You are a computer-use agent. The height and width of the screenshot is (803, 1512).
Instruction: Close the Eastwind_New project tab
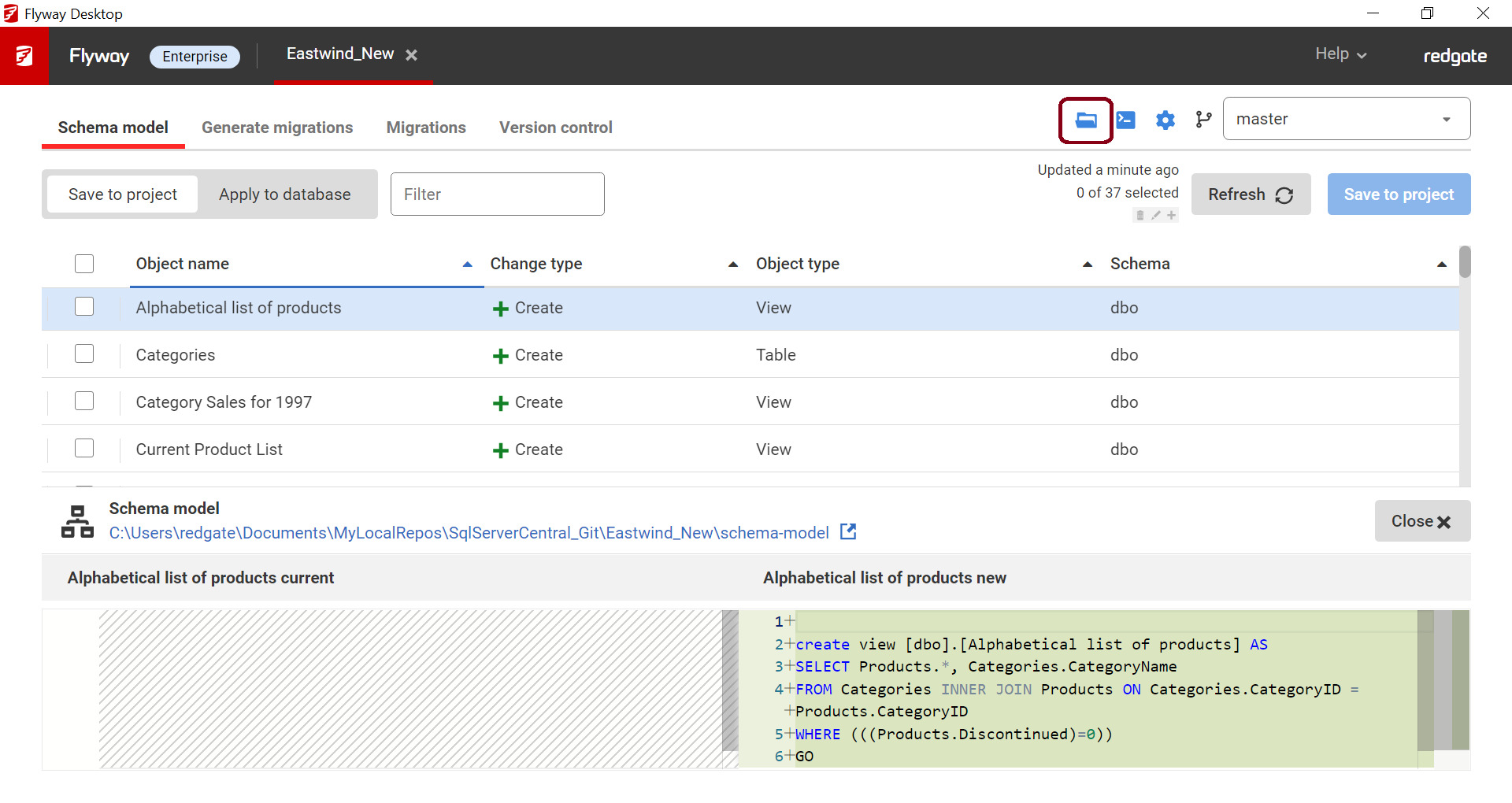click(411, 55)
